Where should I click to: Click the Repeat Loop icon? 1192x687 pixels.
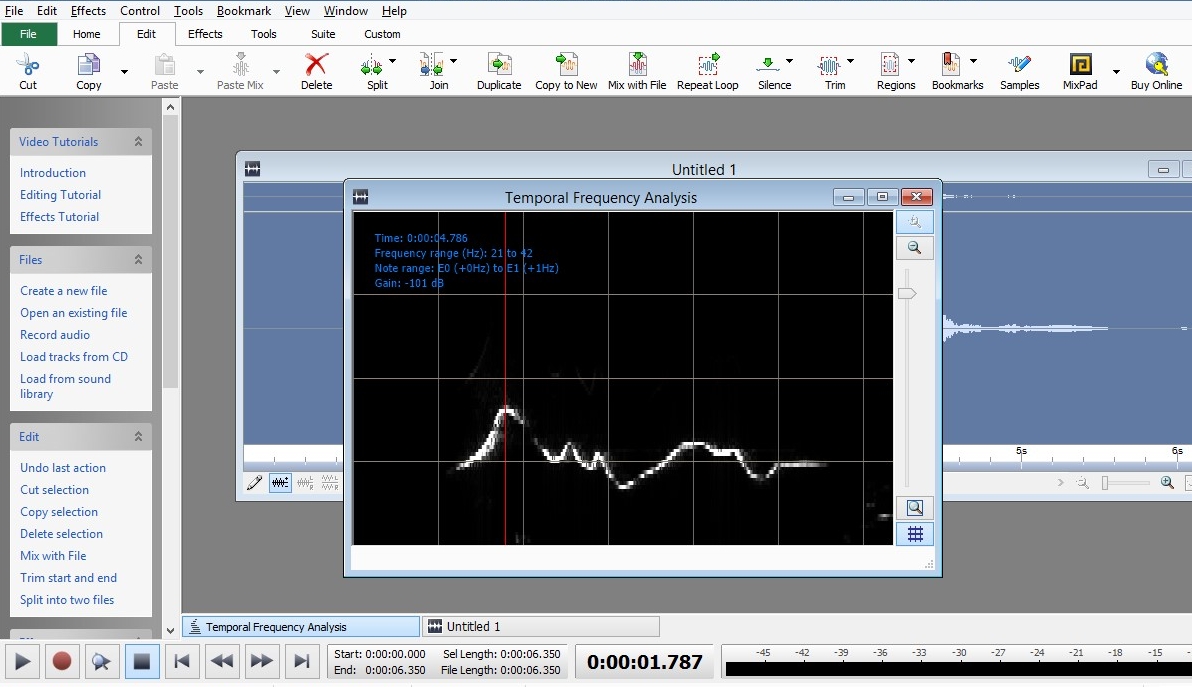[x=708, y=65]
